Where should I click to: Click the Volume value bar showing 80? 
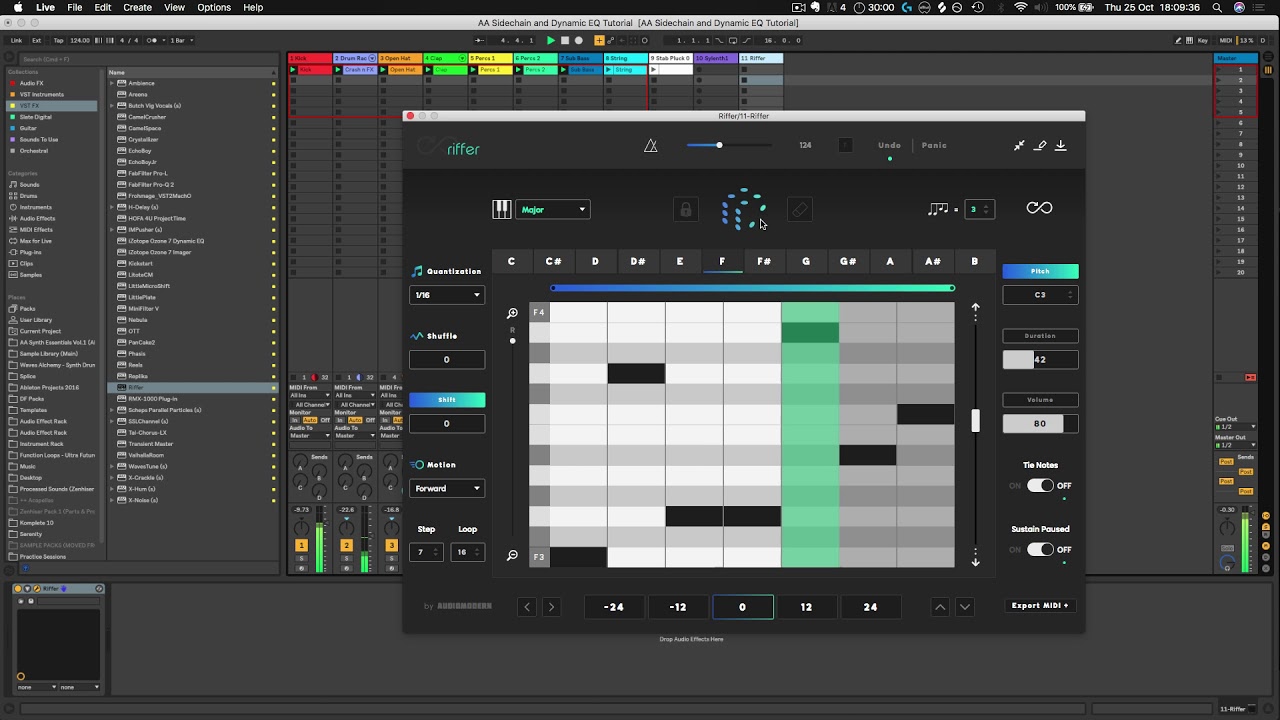click(1040, 424)
